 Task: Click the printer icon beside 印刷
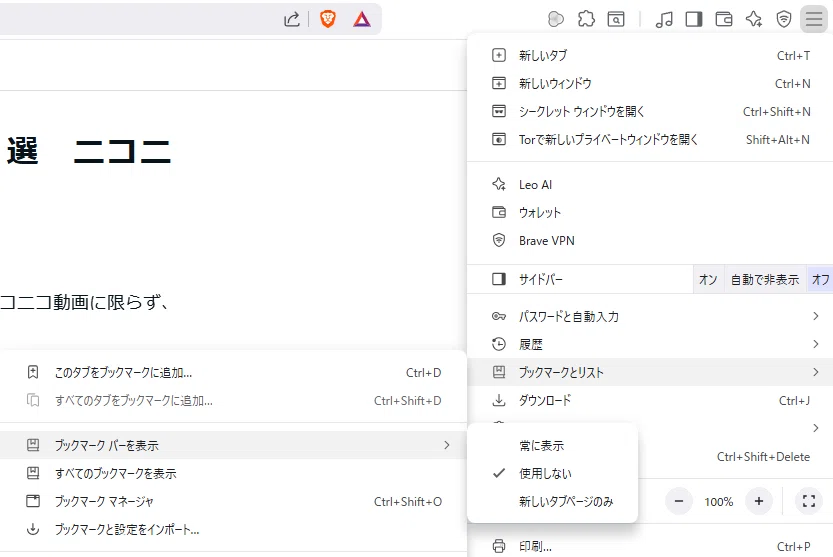coord(499,546)
